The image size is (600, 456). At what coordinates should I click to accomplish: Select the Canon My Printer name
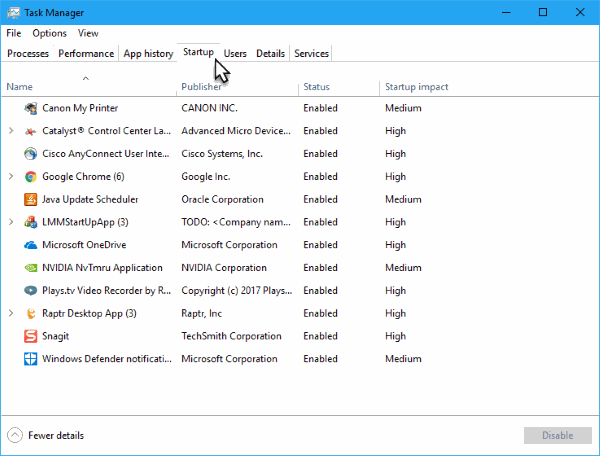point(80,108)
